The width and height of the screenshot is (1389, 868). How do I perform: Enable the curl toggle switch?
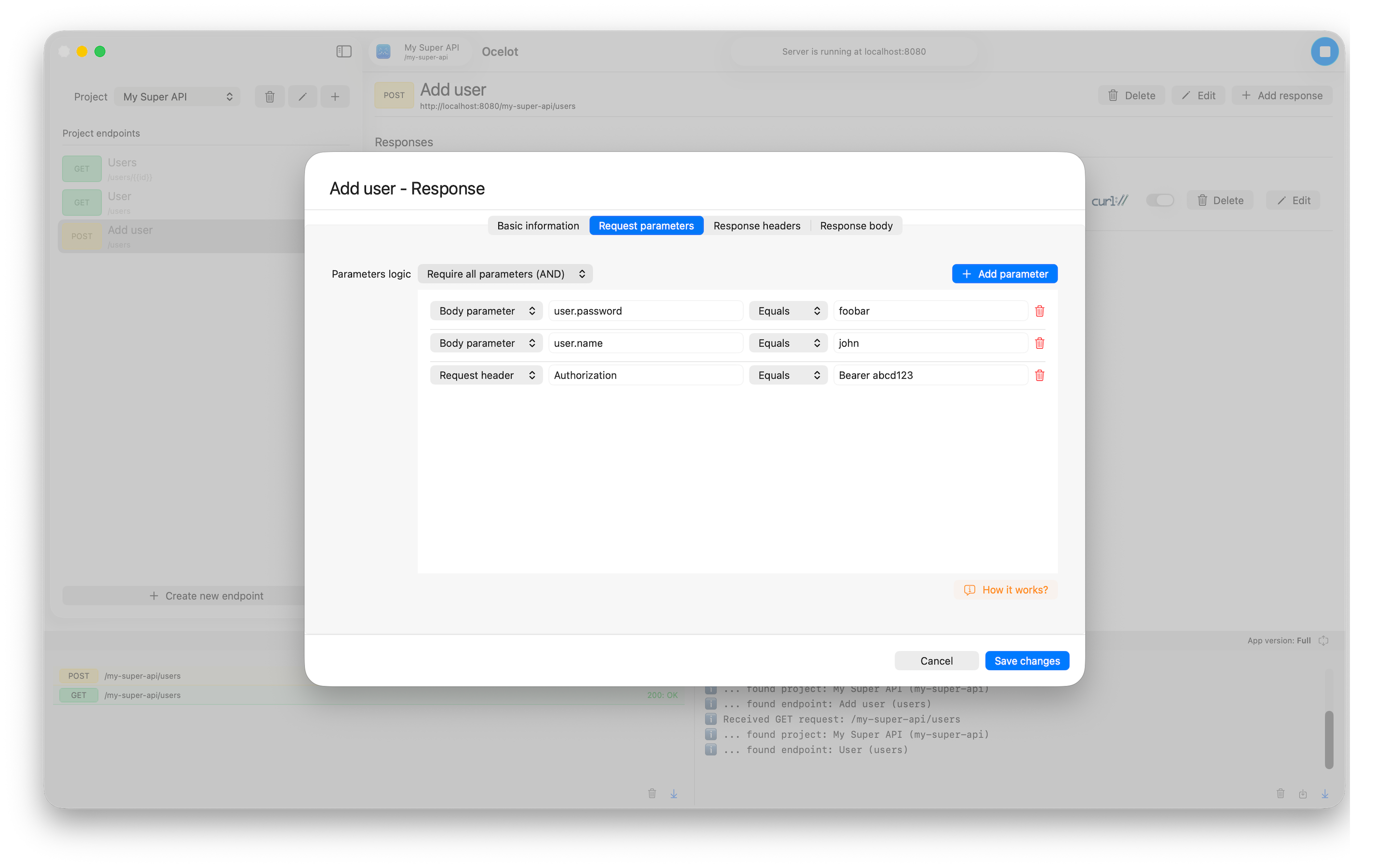1160,200
